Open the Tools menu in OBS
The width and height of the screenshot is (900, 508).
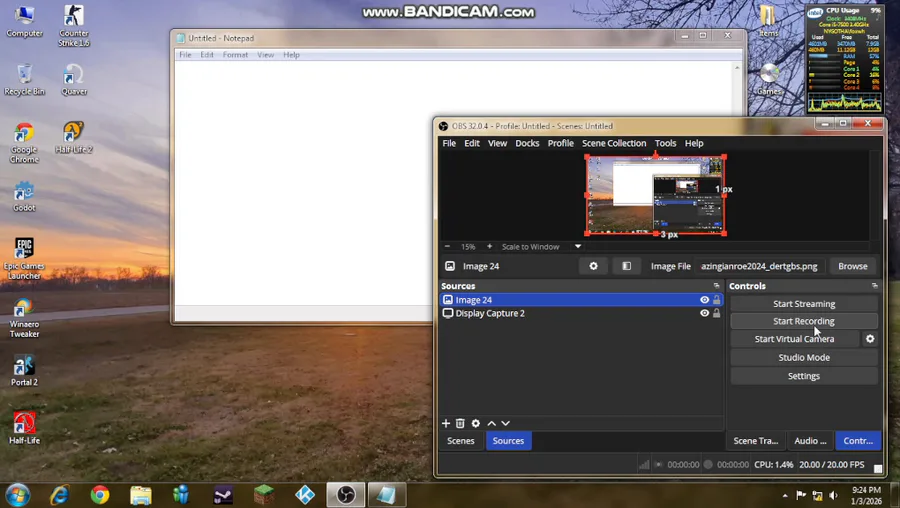pos(665,143)
